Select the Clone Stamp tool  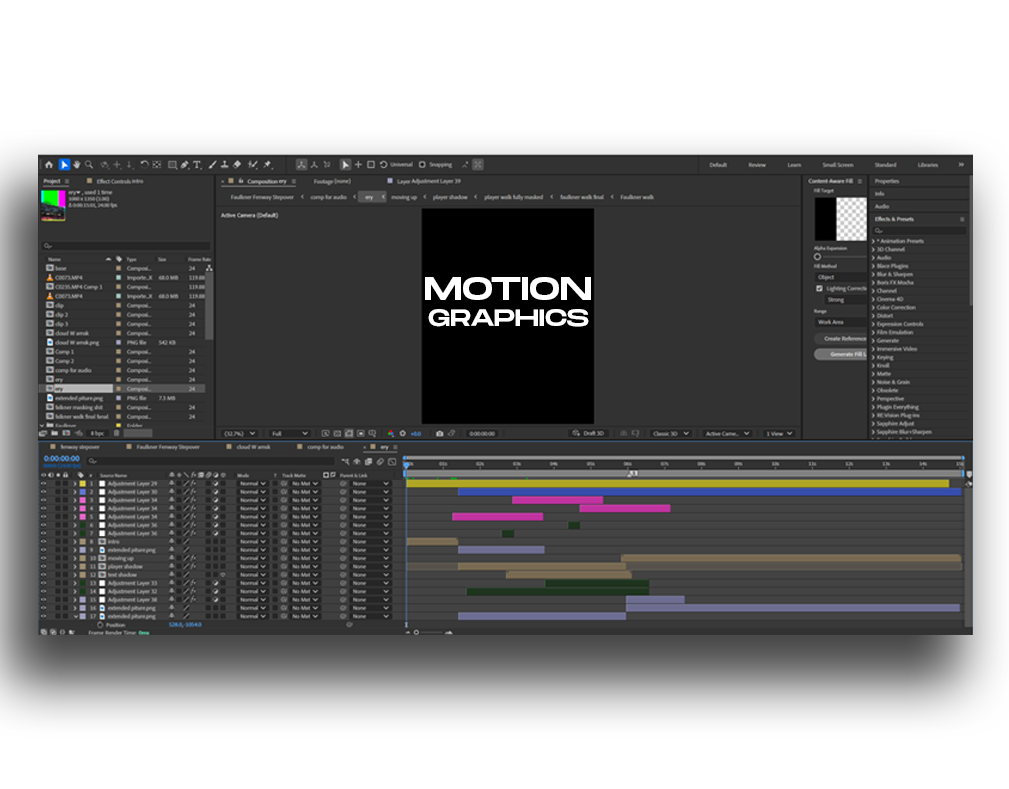click(x=225, y=165)
